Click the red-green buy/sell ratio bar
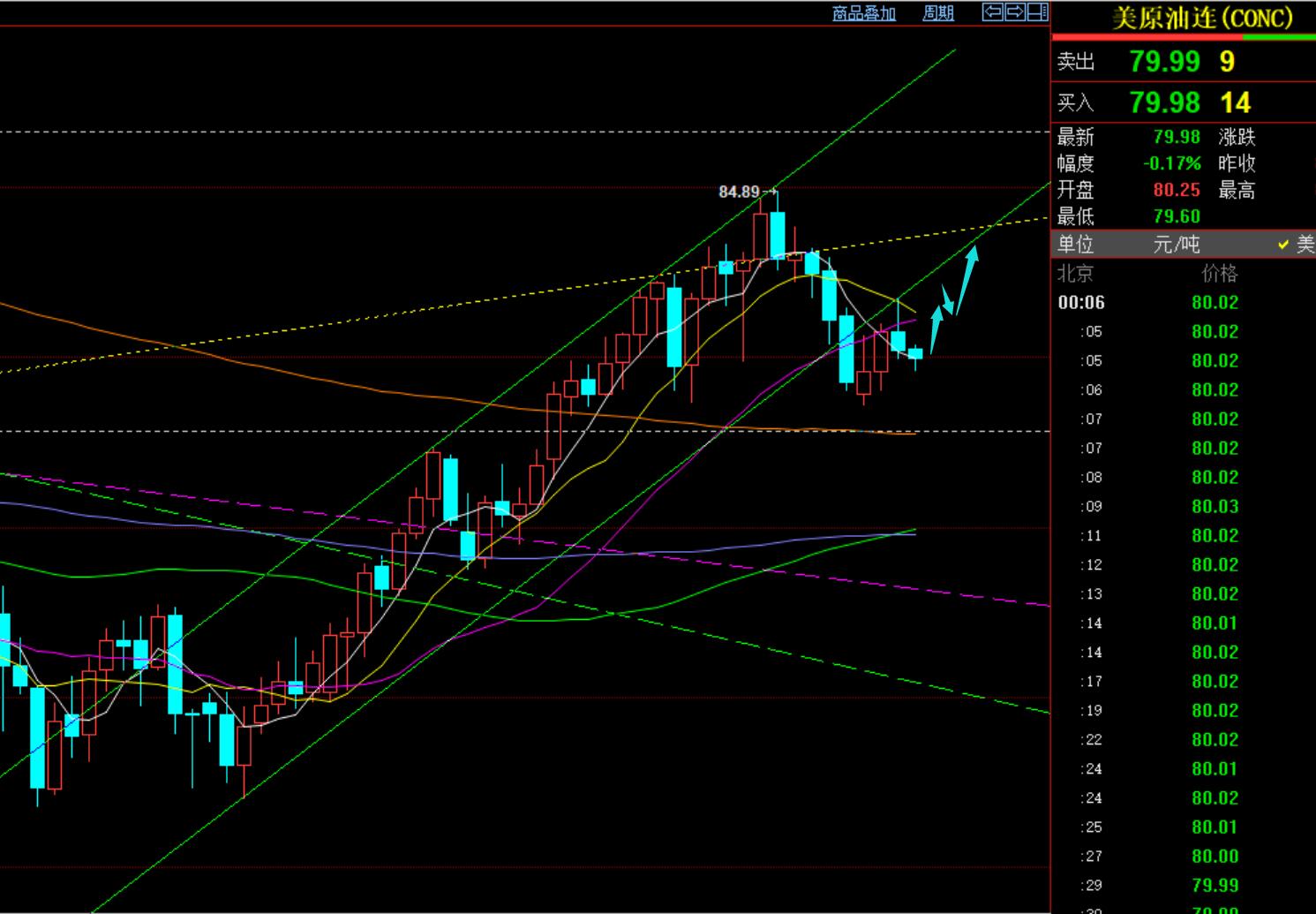 click(1183, 37)
